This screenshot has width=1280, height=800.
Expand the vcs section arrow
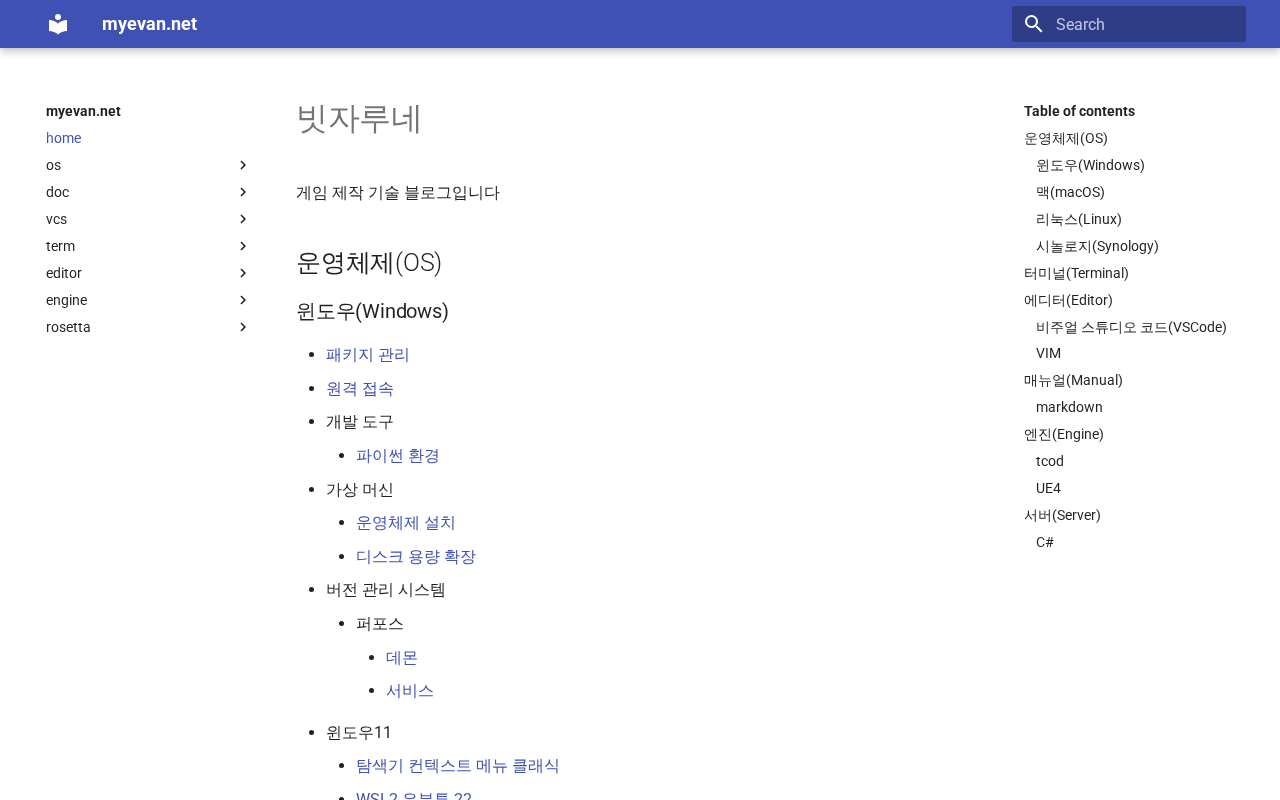[x=243, y=219]
